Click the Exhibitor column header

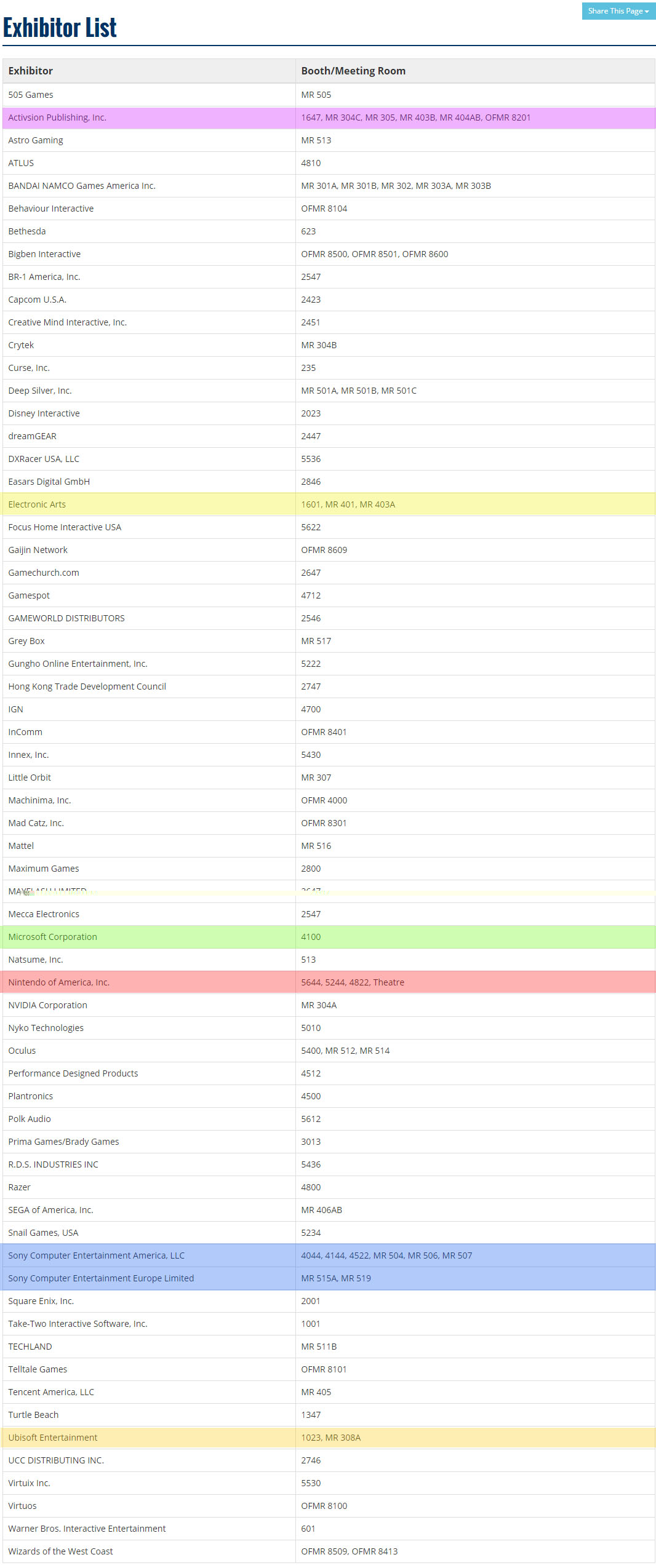click(31, 71)
